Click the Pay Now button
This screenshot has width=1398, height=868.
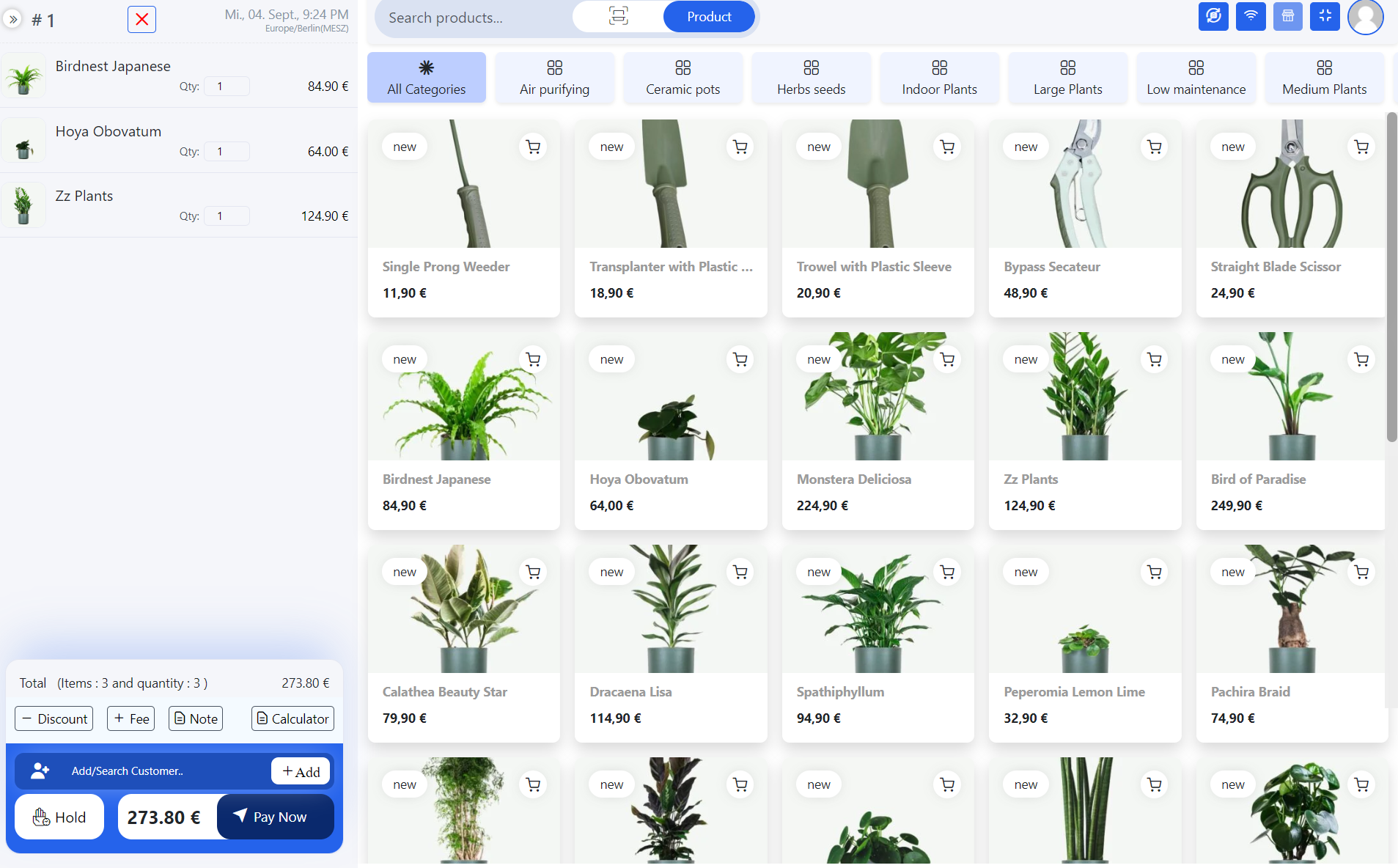point(276,817)
